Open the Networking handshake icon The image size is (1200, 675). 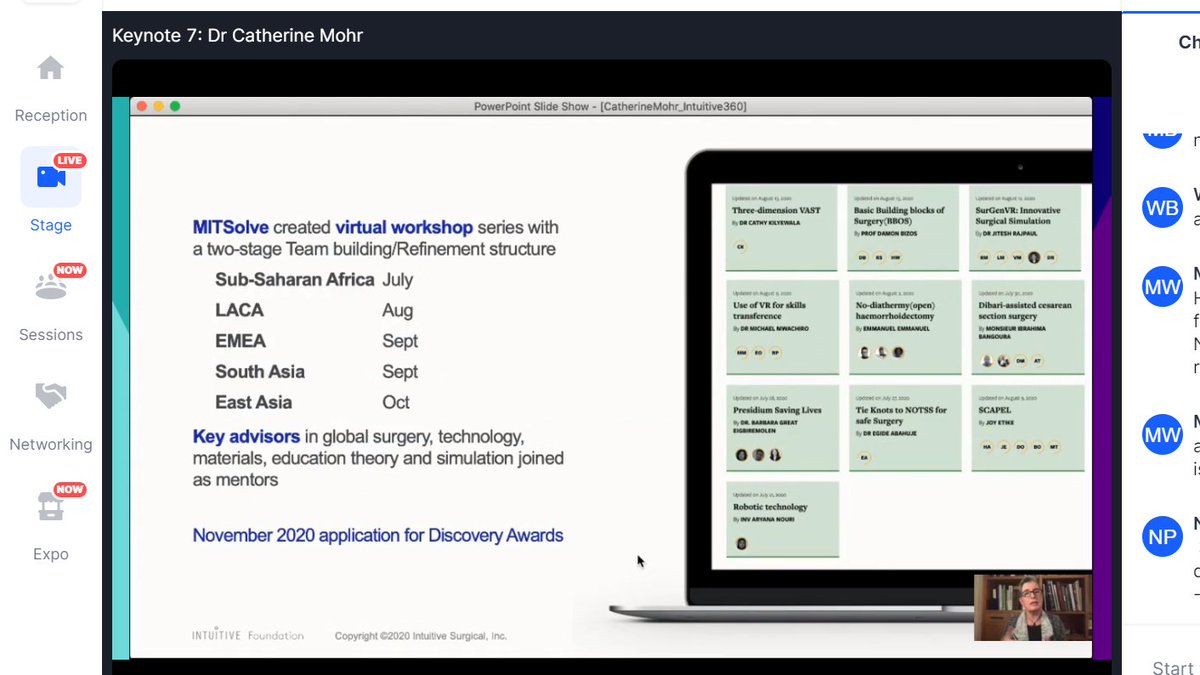50,396
